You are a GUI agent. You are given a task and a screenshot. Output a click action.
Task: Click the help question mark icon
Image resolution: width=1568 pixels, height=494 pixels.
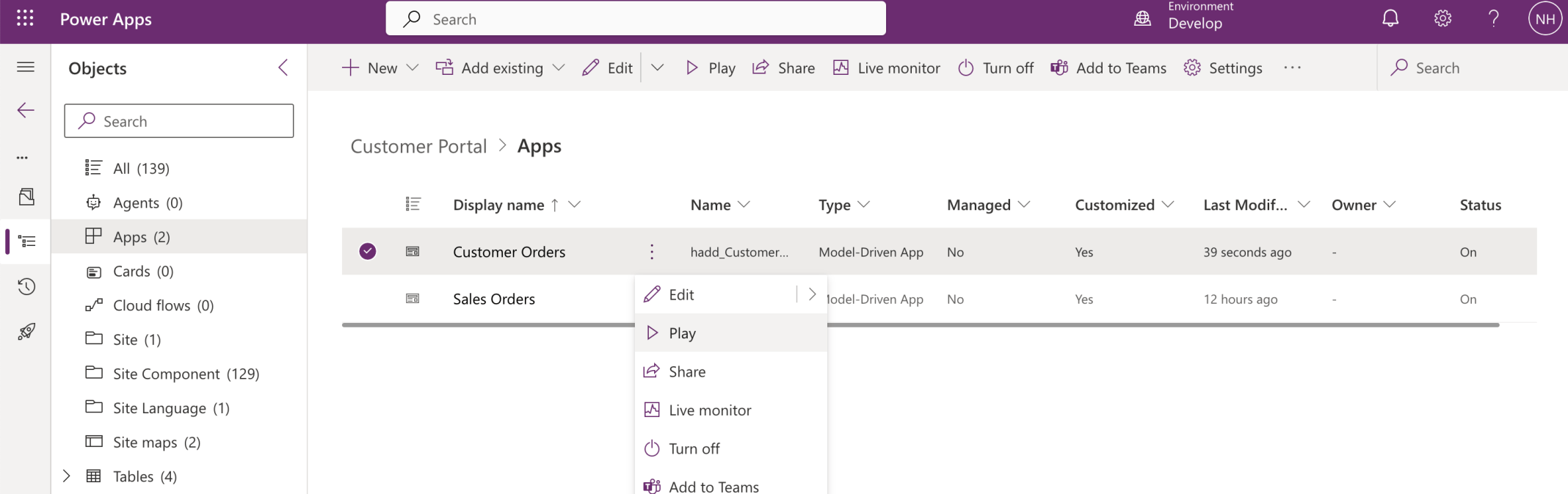click(1493, 19)
